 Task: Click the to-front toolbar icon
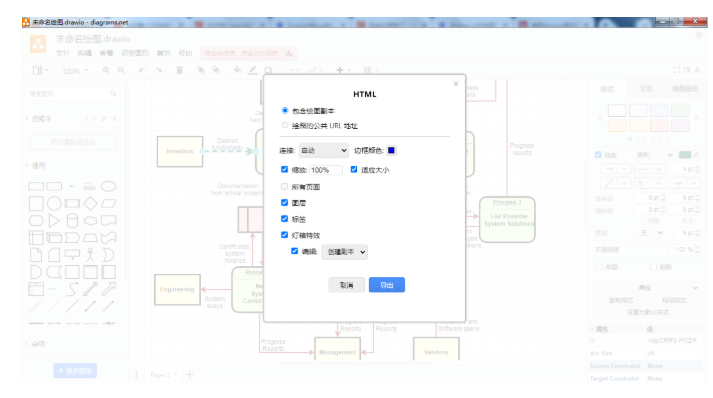(201, 70)
